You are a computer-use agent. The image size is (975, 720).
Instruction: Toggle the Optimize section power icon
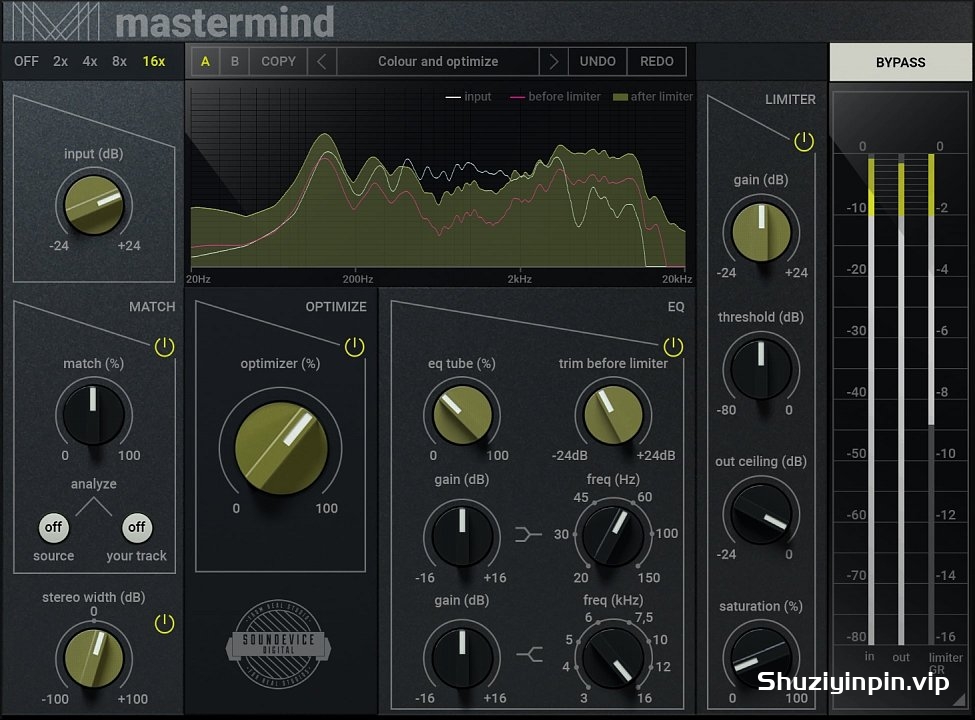tap(354, 347)
